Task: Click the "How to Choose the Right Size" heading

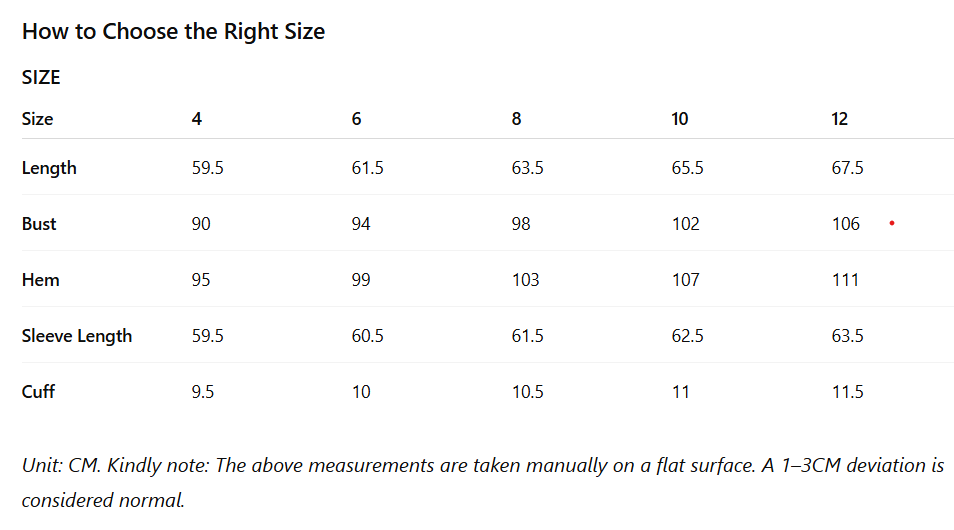Action: [173, 31]
